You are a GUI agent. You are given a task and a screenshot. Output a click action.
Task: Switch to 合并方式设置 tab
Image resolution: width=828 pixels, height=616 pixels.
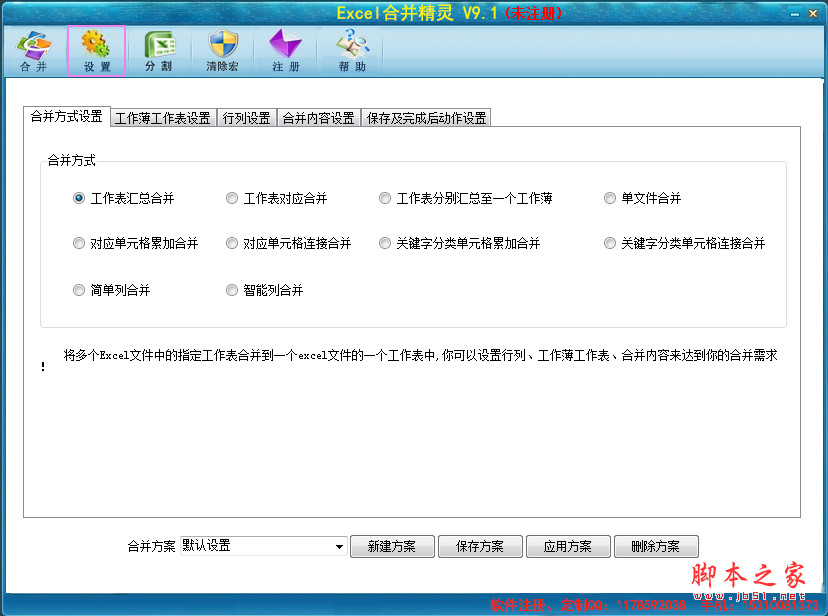(x=67, y=117)
